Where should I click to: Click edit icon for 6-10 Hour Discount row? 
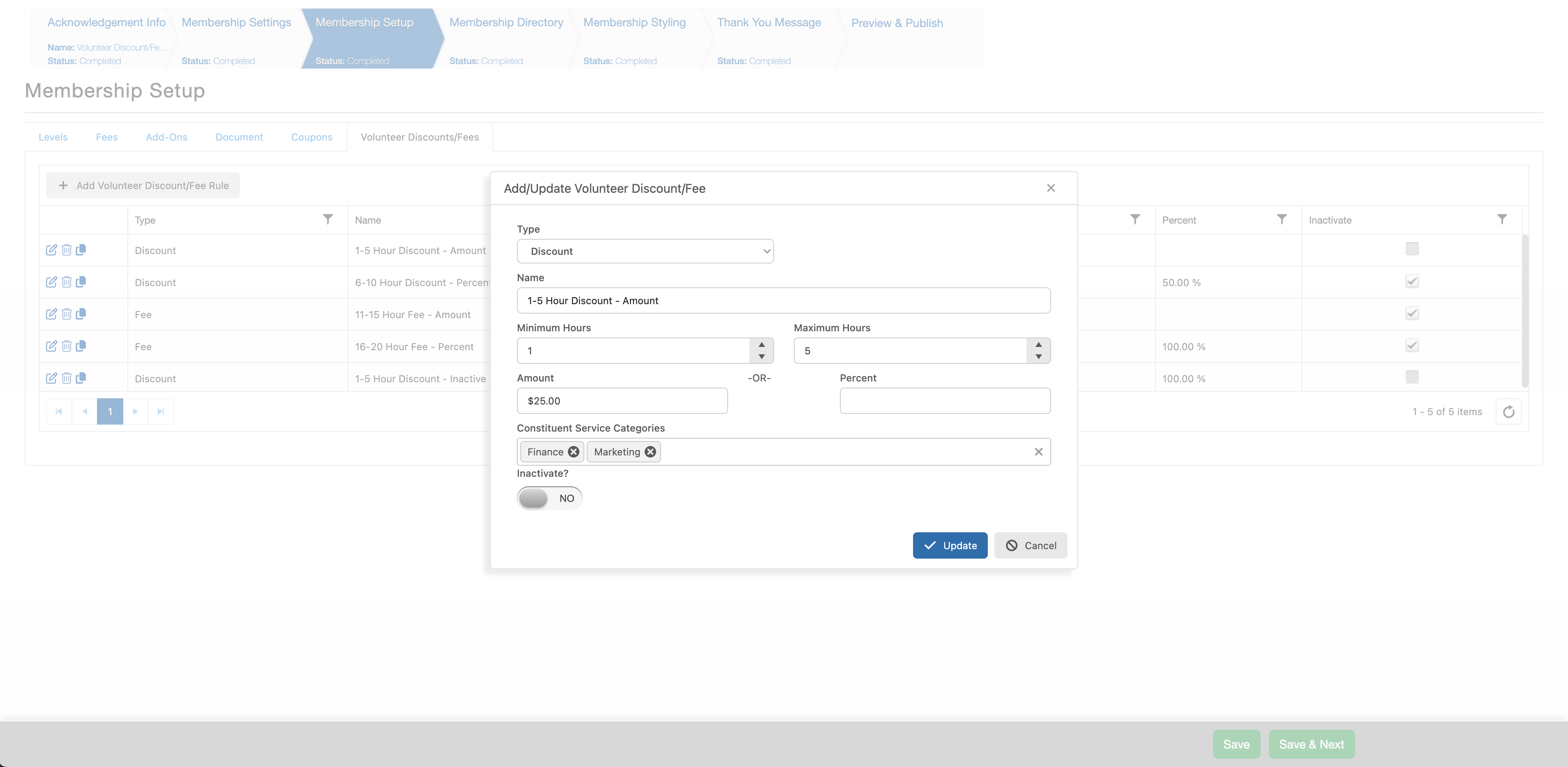51,282
